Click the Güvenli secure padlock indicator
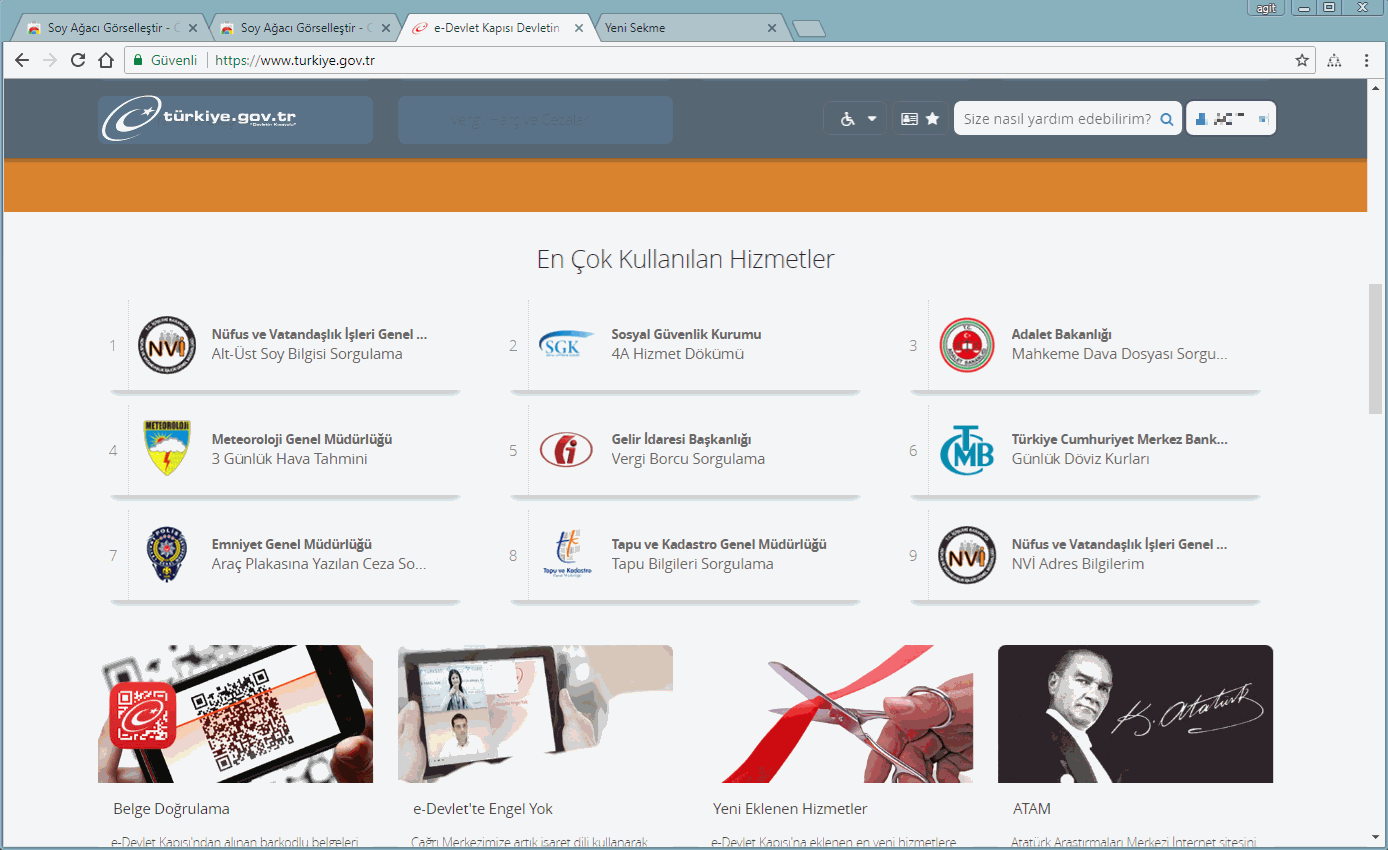This screenshot has height=850, width=1388. click(x=166, y=60)
